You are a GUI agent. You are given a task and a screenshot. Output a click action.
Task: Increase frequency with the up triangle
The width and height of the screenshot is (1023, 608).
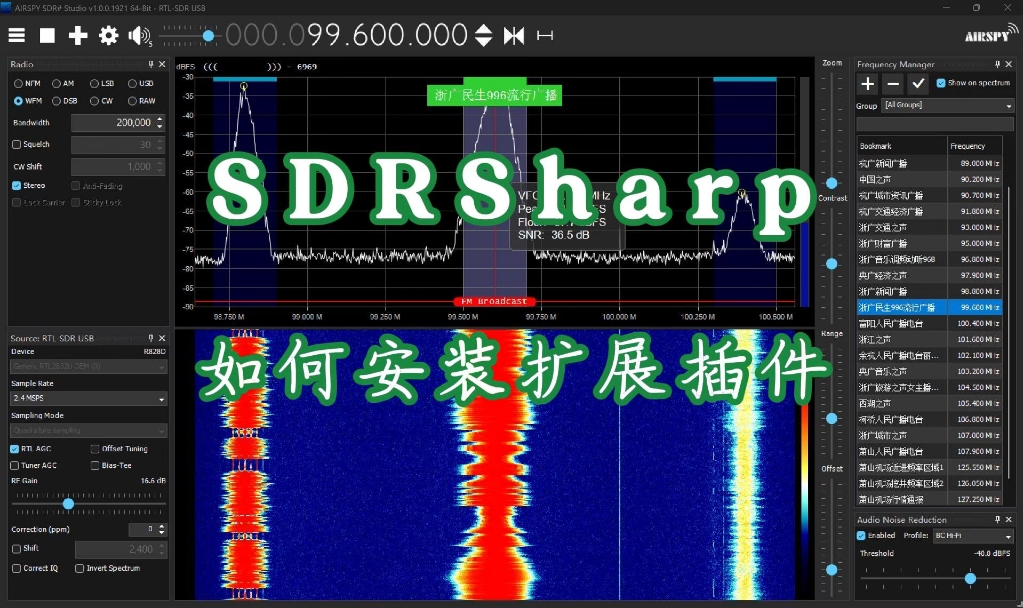483,29
